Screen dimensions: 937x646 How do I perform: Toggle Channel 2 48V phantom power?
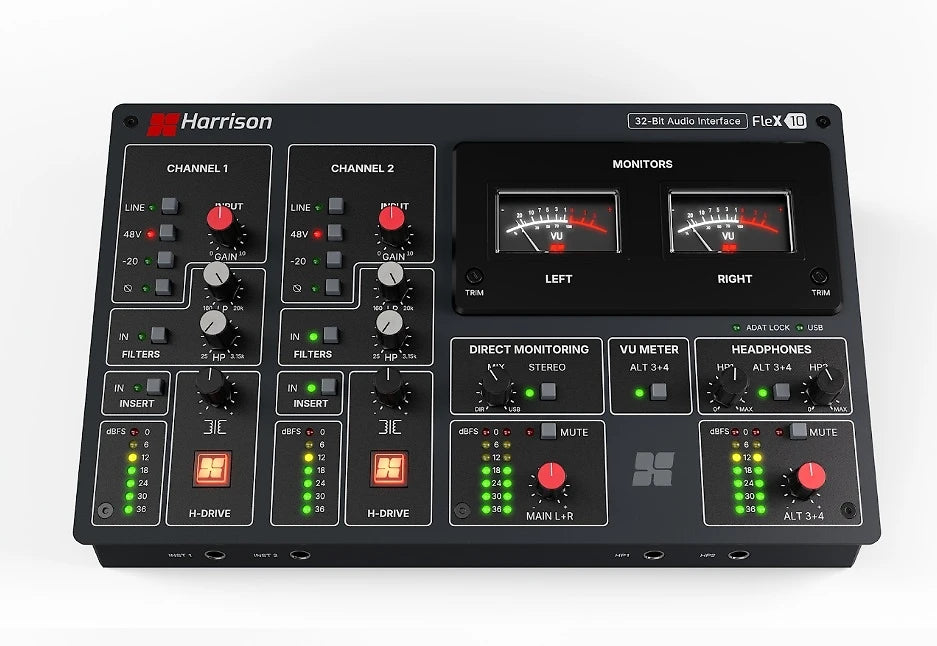(x=335, y=232)
